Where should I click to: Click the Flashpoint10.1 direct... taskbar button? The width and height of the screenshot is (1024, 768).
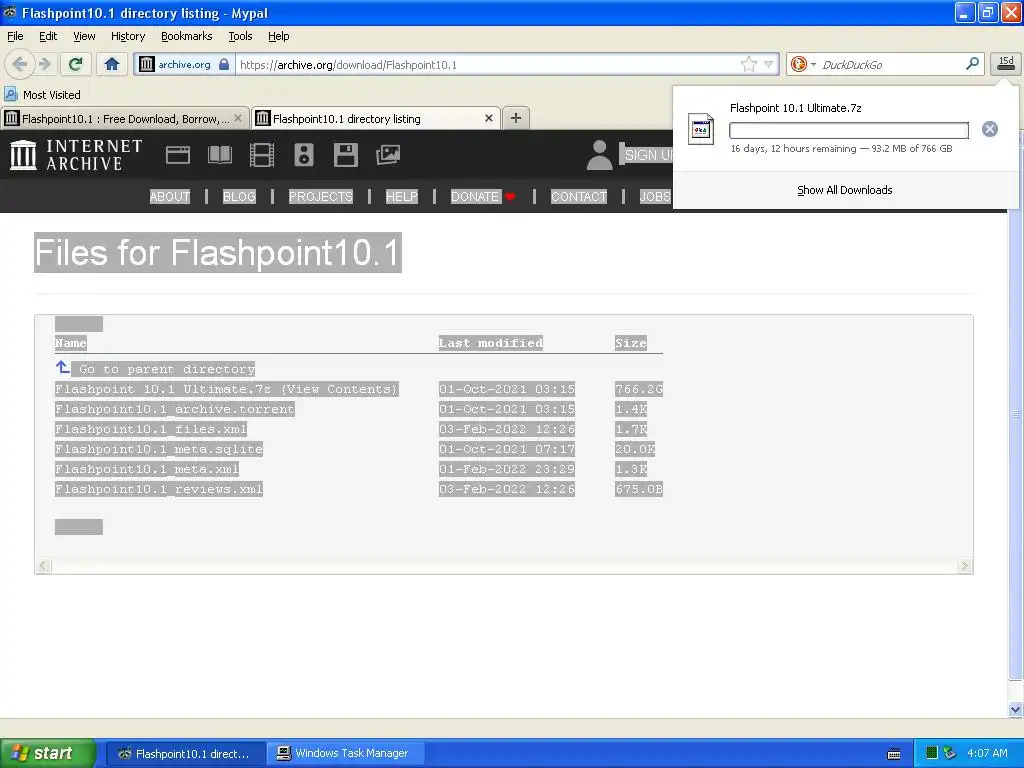[185, 753]
